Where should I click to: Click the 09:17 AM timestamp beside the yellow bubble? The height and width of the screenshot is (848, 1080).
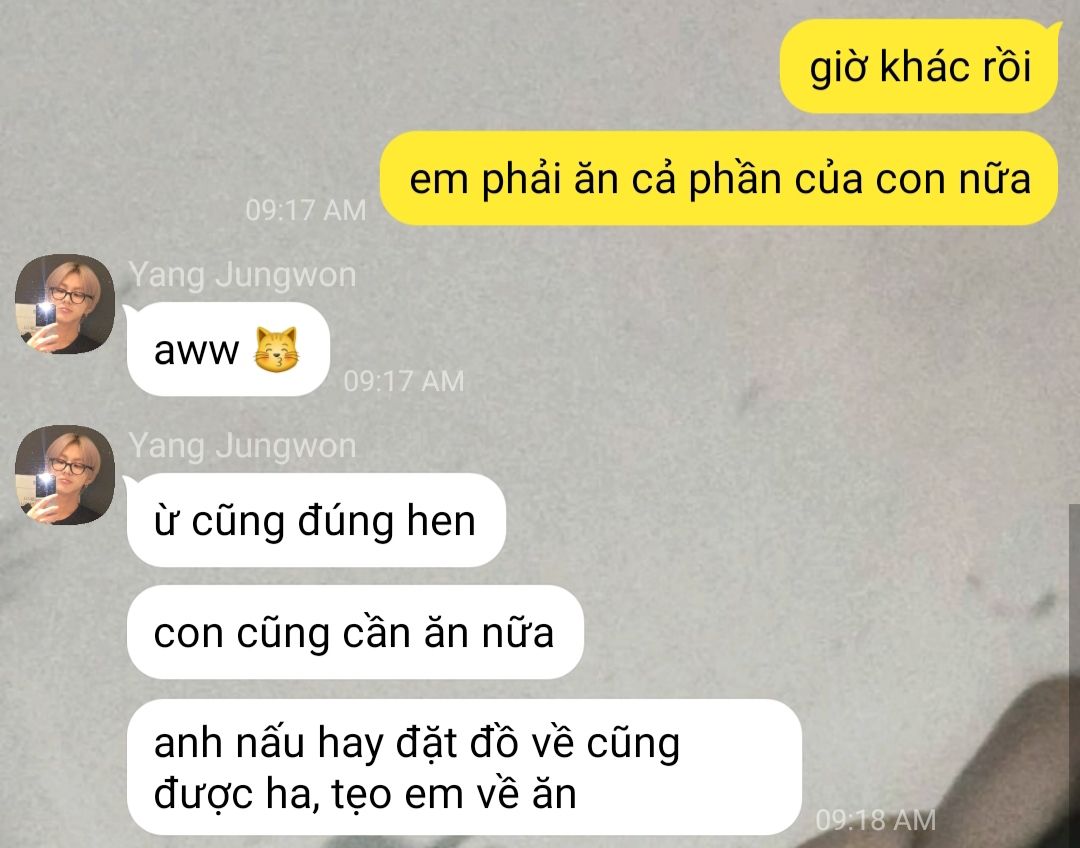pyautogui.click(x=306, y=210)
